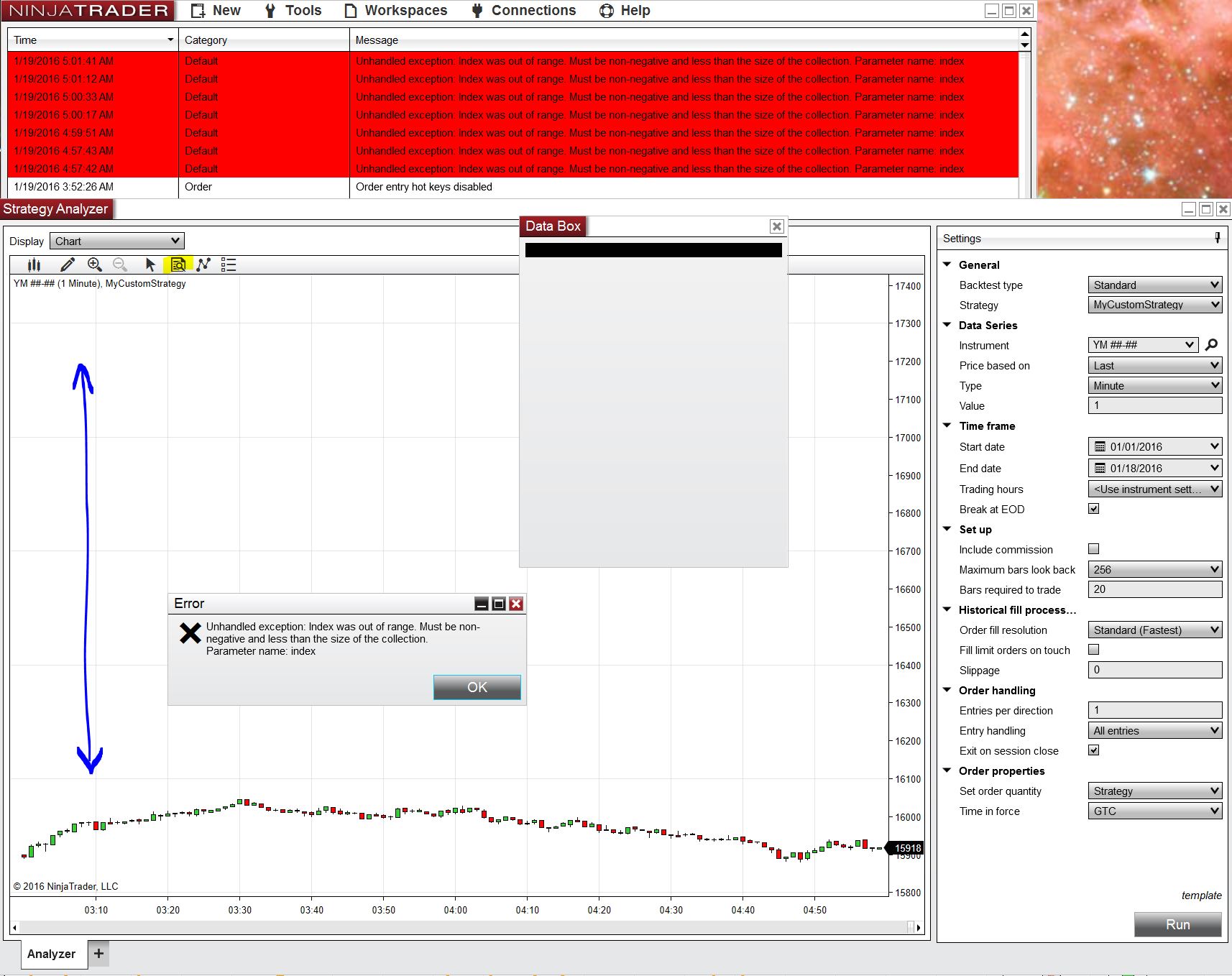Open the Type dropdown showing Minute

(x=1155, y=385)
